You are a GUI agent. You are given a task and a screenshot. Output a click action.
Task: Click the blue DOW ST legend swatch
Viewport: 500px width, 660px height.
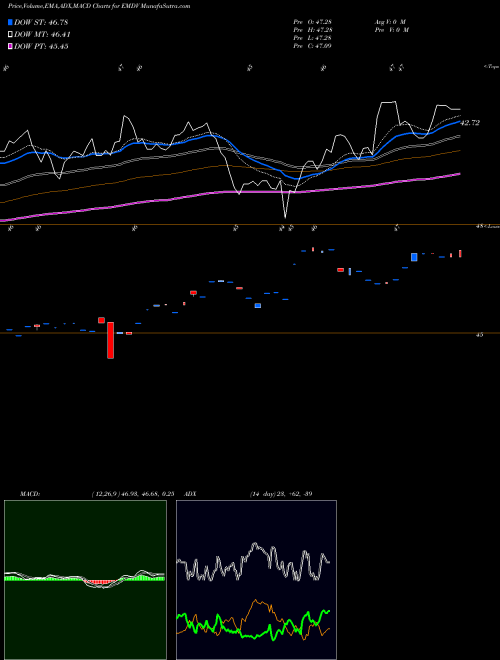pos(10,22)
